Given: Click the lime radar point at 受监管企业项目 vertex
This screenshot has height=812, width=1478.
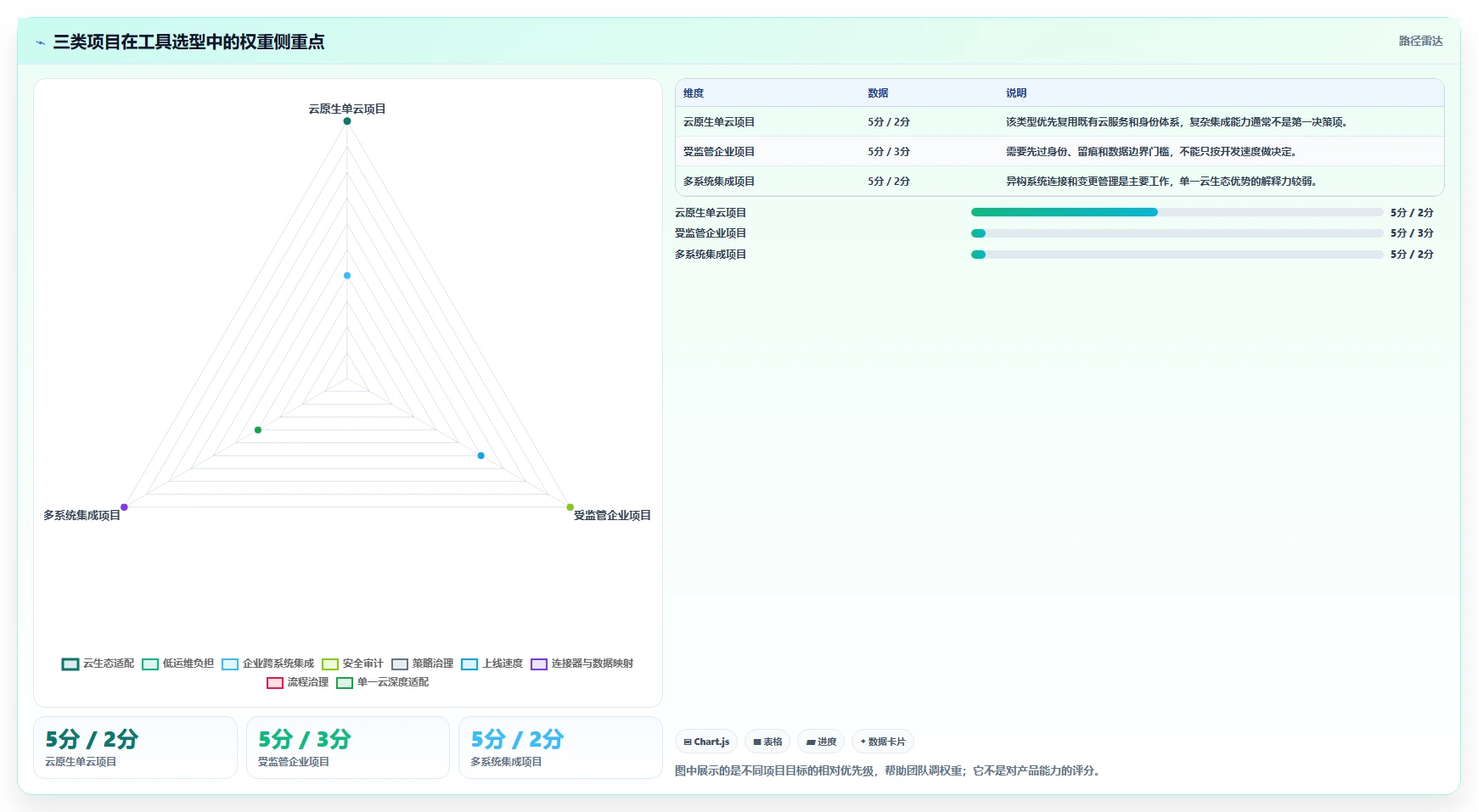Looking at the screenshot, I should coord(570,507).
